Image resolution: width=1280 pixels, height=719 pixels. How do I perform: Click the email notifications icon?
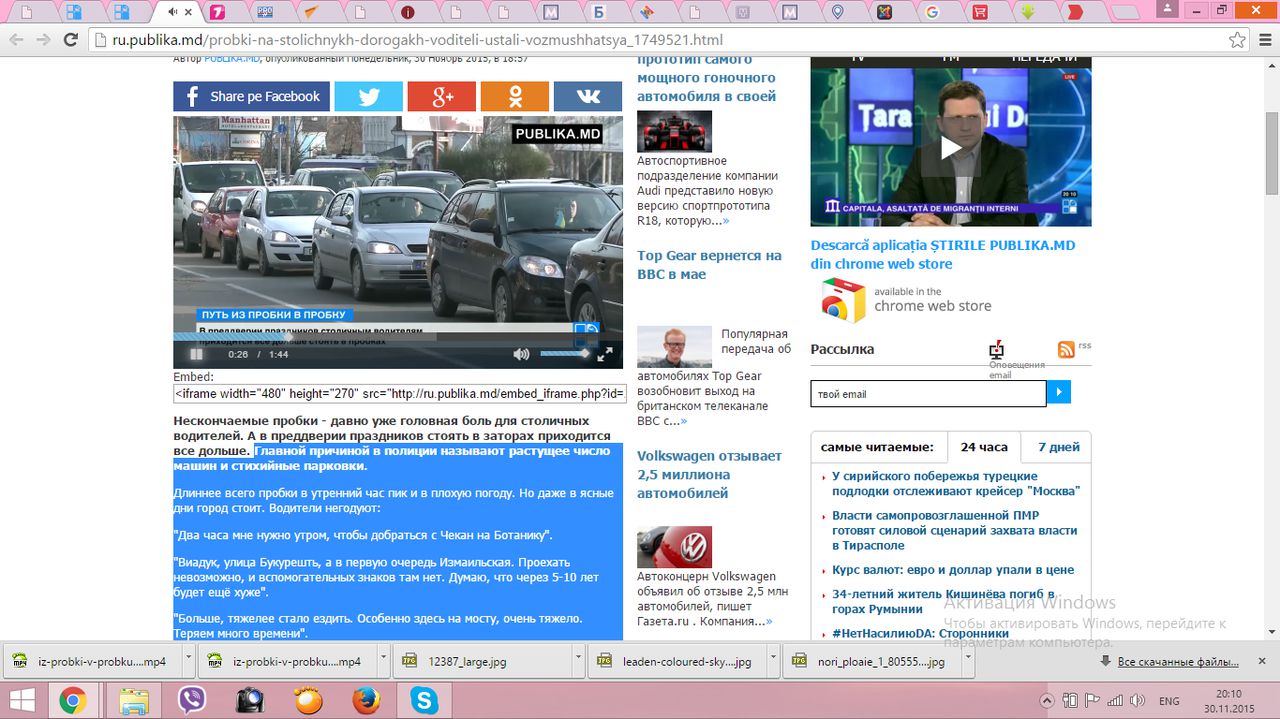click(996, 350)
